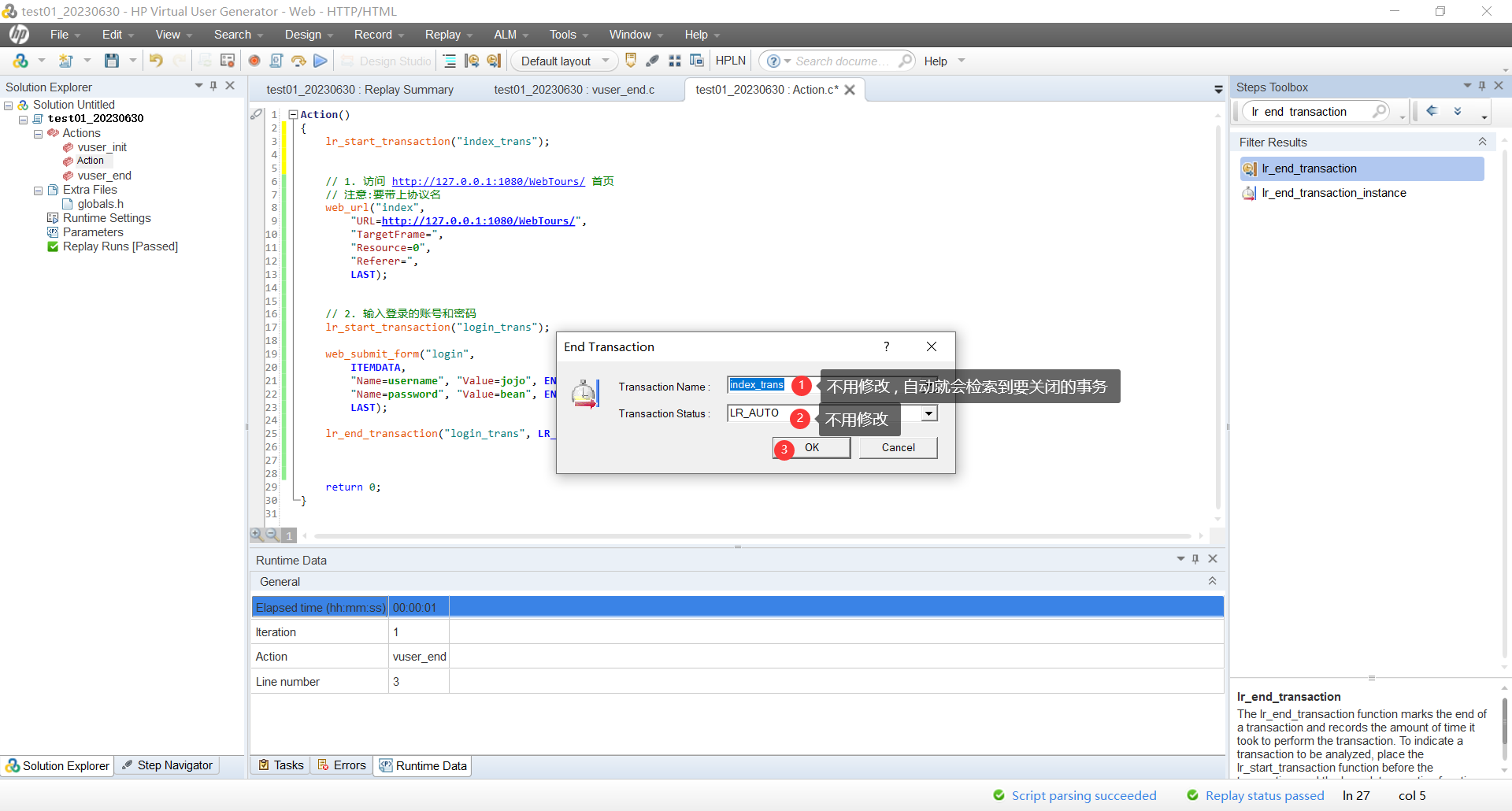Close the Action.c editor tab
This screenshot has height=811, width=1512.
850,90
